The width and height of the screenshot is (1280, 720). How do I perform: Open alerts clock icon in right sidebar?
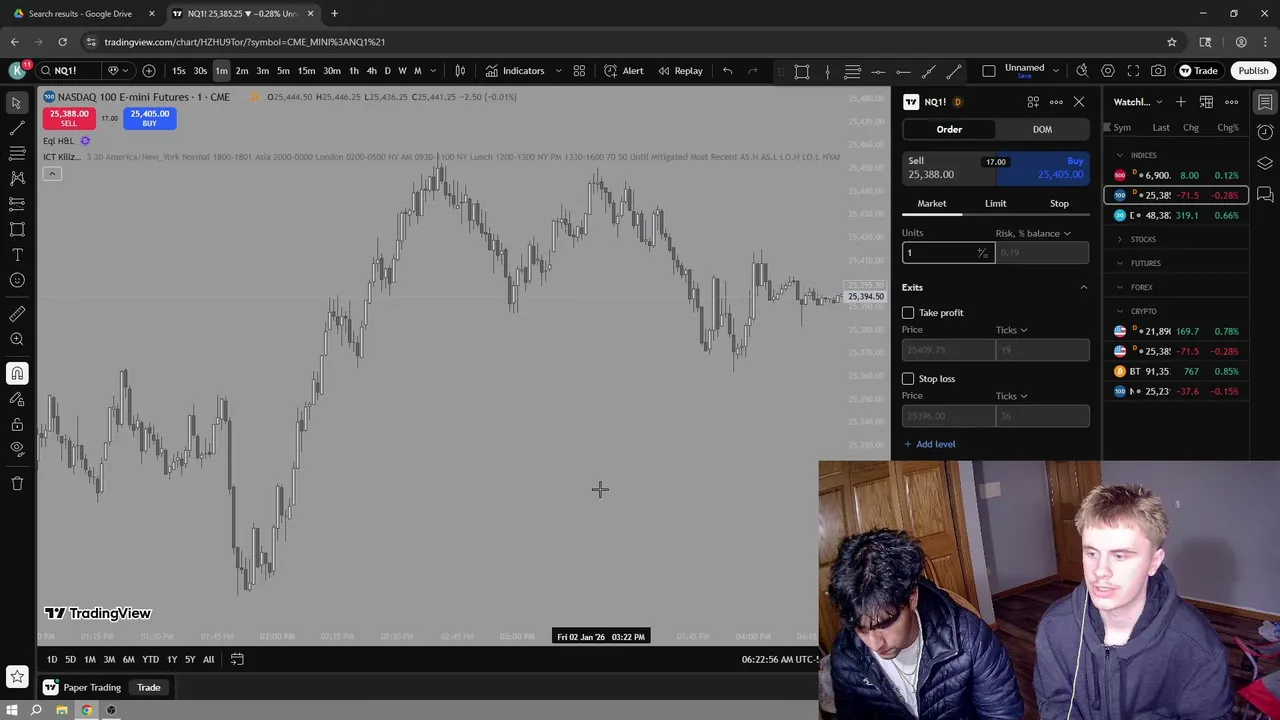pyautogui.click(x=1265, y=132)
